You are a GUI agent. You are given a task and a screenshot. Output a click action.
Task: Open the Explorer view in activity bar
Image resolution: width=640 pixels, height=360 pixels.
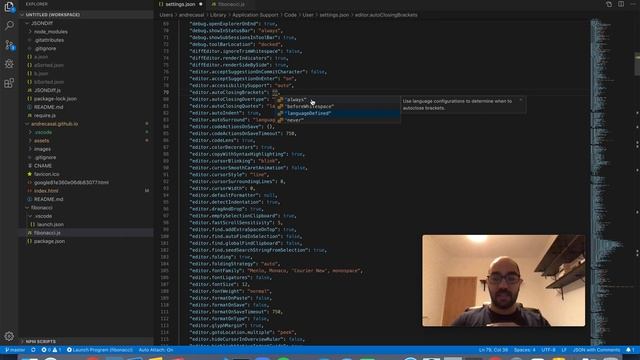[x=9, y=7]
